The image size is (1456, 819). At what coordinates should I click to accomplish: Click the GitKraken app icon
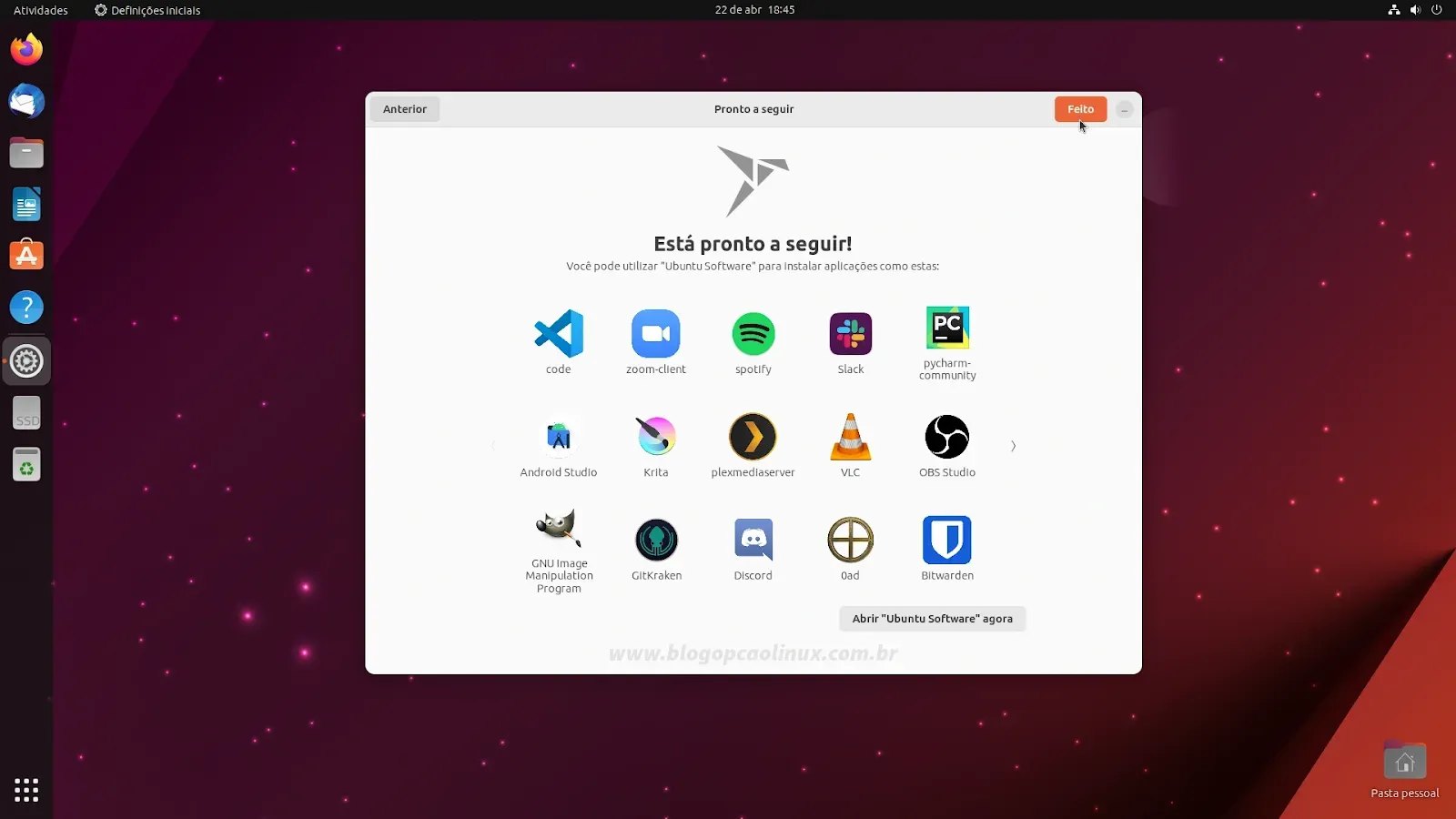point(656,540)
